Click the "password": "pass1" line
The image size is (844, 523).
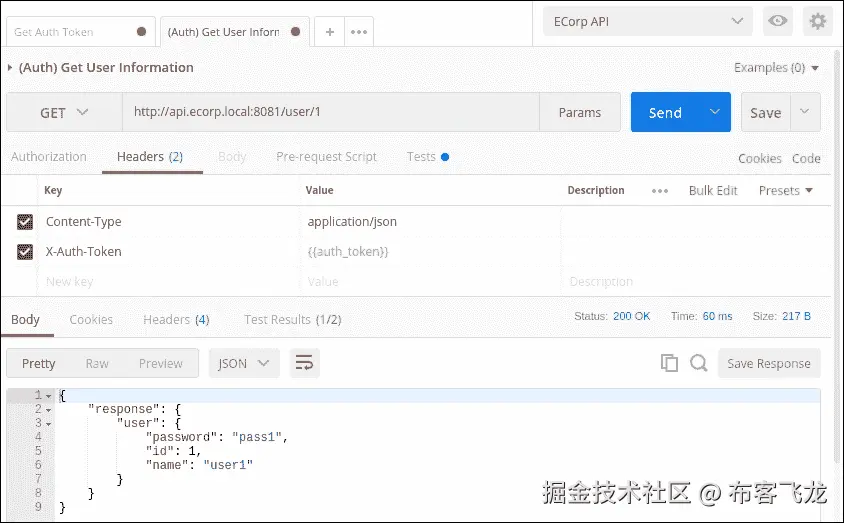[217, 437]
